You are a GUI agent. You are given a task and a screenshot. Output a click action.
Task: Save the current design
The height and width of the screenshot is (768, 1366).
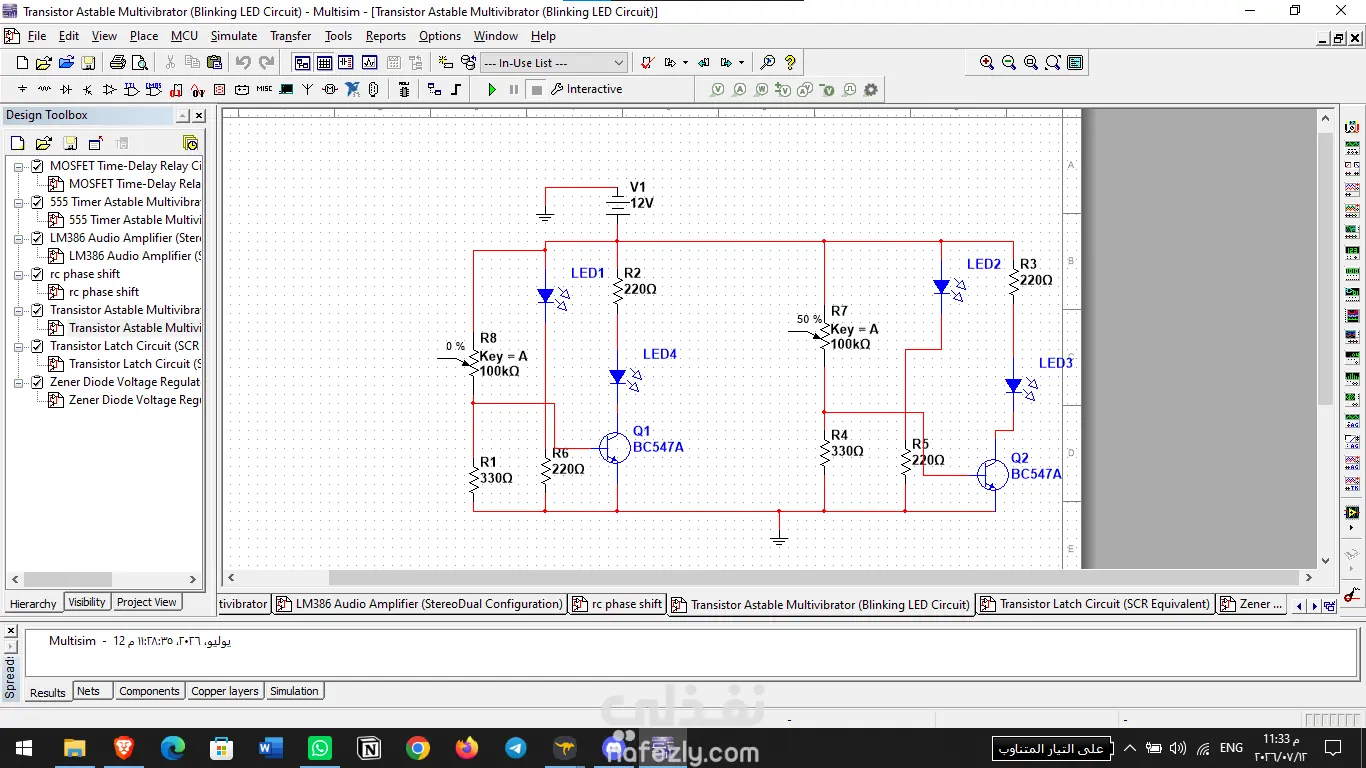tap(88, 62)
